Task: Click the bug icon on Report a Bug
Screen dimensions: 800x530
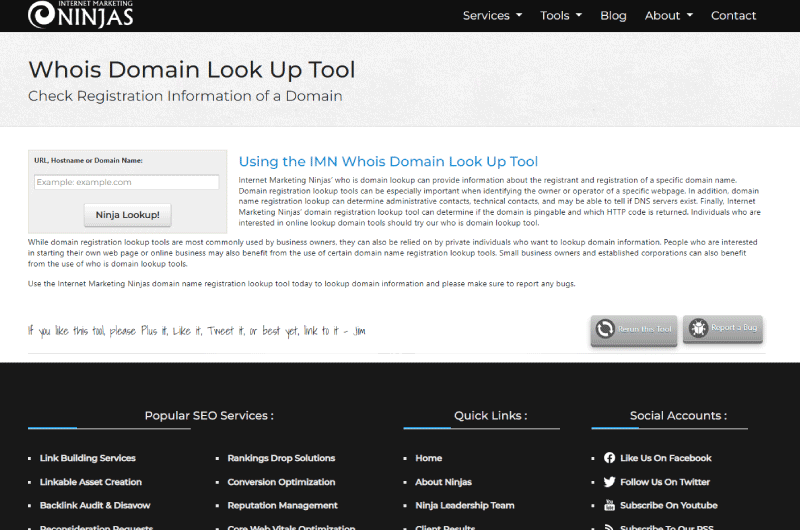Action: coord(698,327)
